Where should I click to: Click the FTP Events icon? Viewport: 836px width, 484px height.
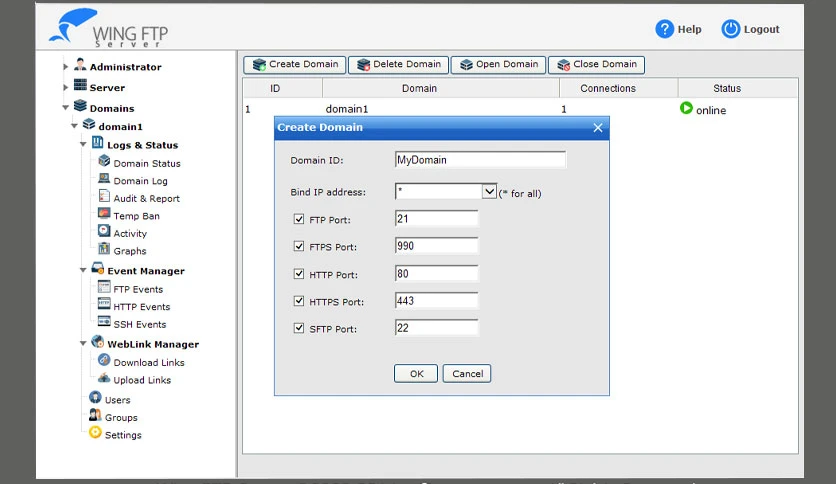click(x=104, y=287)
